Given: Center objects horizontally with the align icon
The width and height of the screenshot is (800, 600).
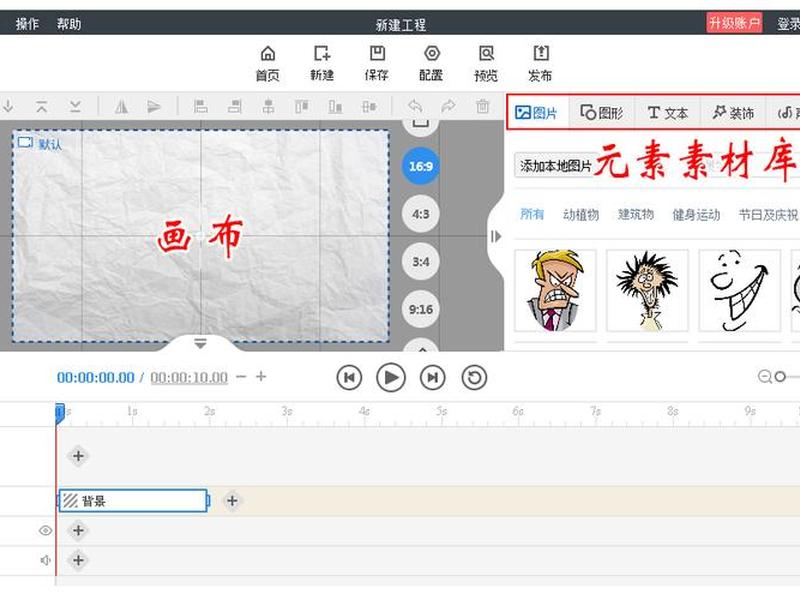Looking at the screenshot, I should click(268, 107).
